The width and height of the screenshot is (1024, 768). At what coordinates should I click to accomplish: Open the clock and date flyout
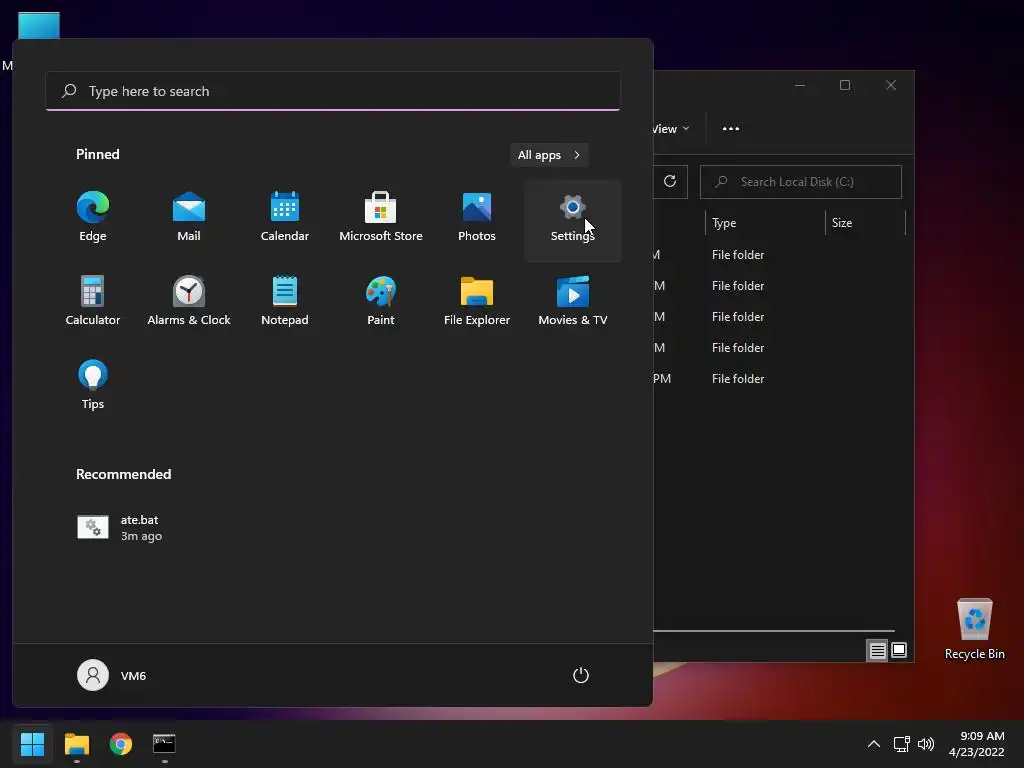977,744
